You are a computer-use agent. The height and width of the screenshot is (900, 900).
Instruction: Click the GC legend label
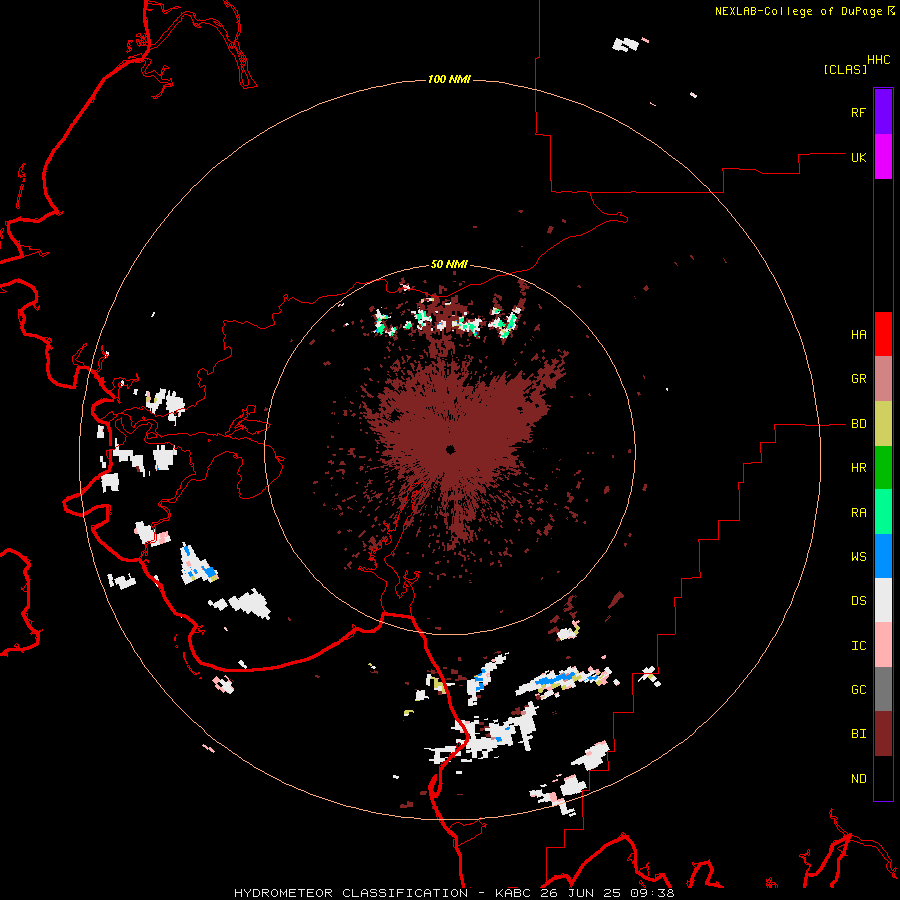click(858, 690)
